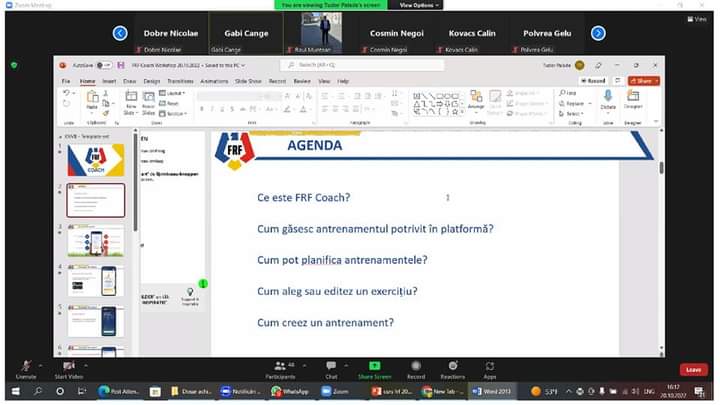The image size is (720, 405).
Task: Open Font Color swatch
Action: (x=303, y=109)
